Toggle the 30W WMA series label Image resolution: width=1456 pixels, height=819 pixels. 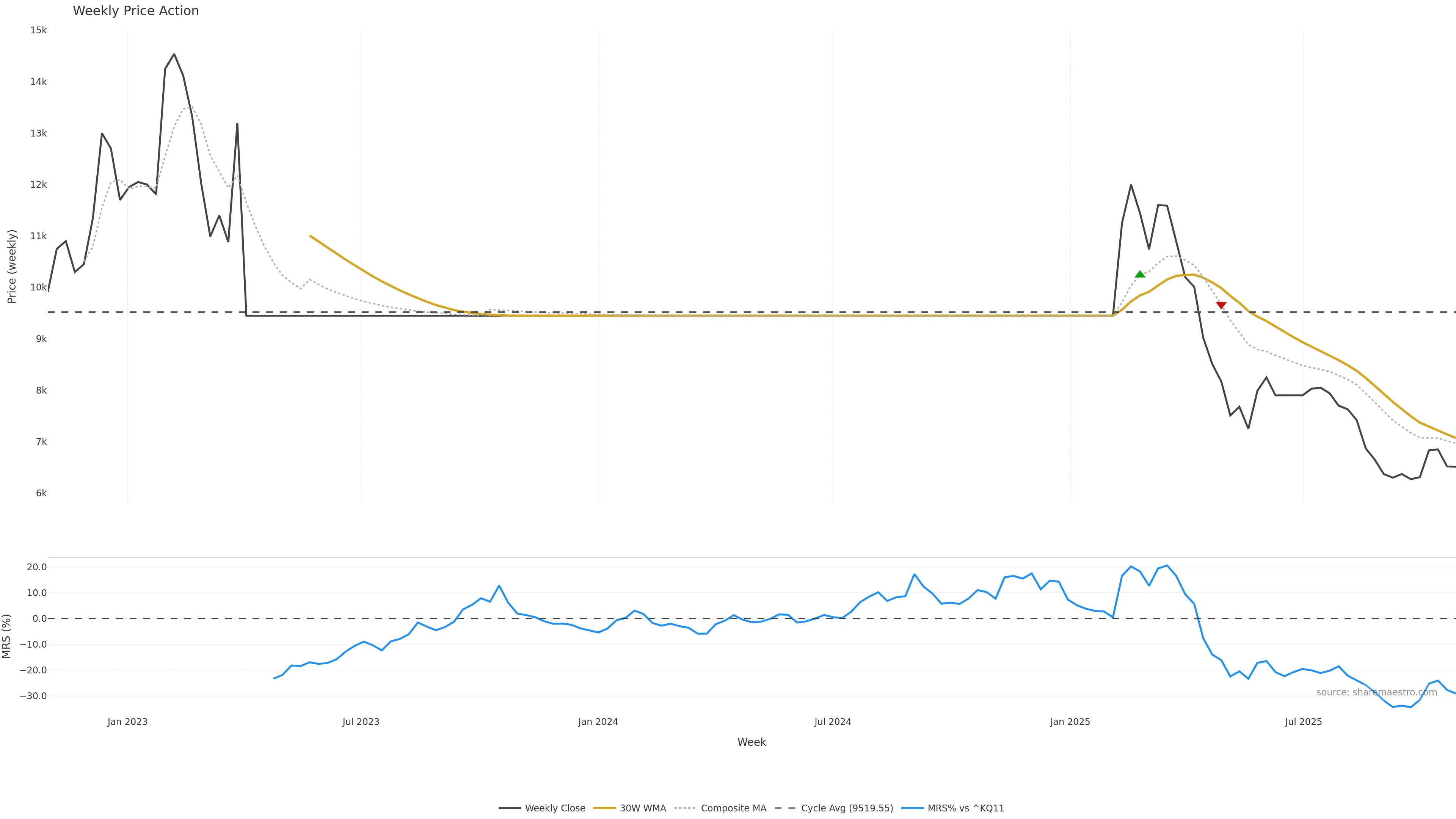tap(643, 808)
